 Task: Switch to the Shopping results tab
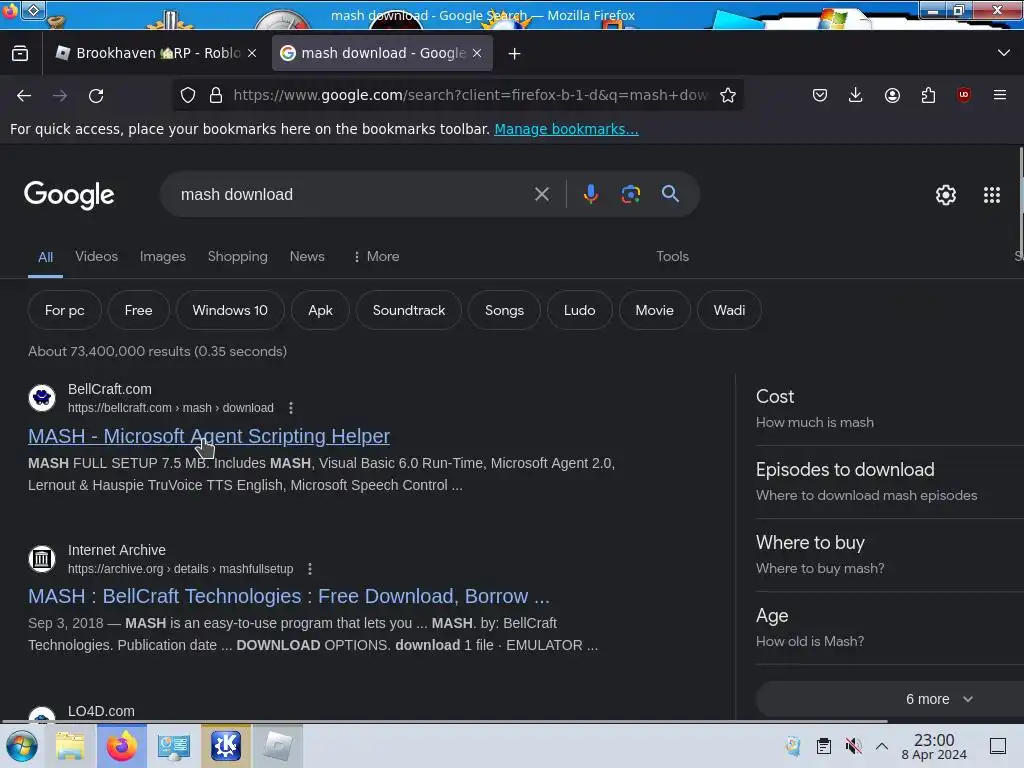coord(238,256)
